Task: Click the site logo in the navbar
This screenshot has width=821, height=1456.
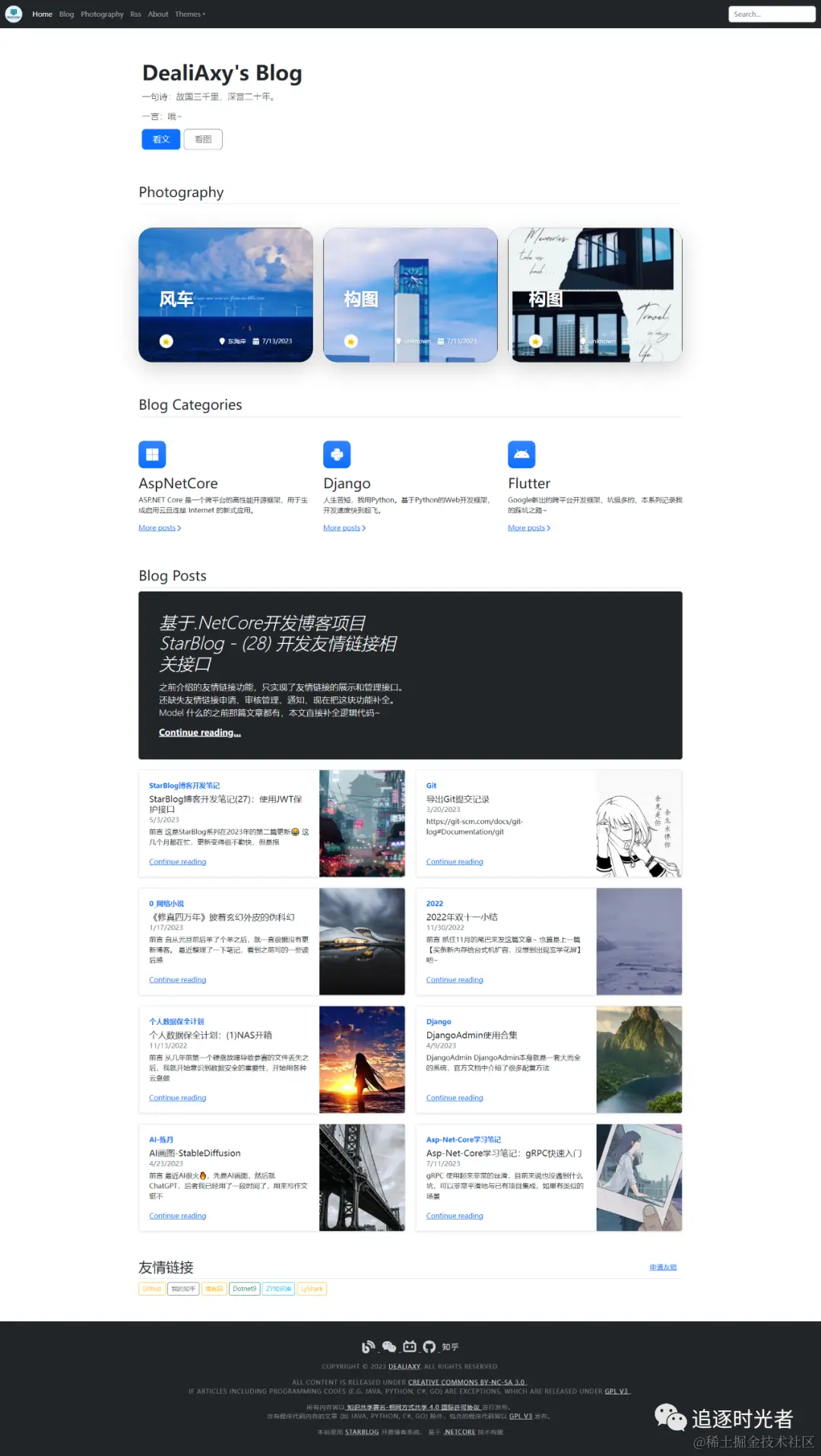Action: coord(14,14)
